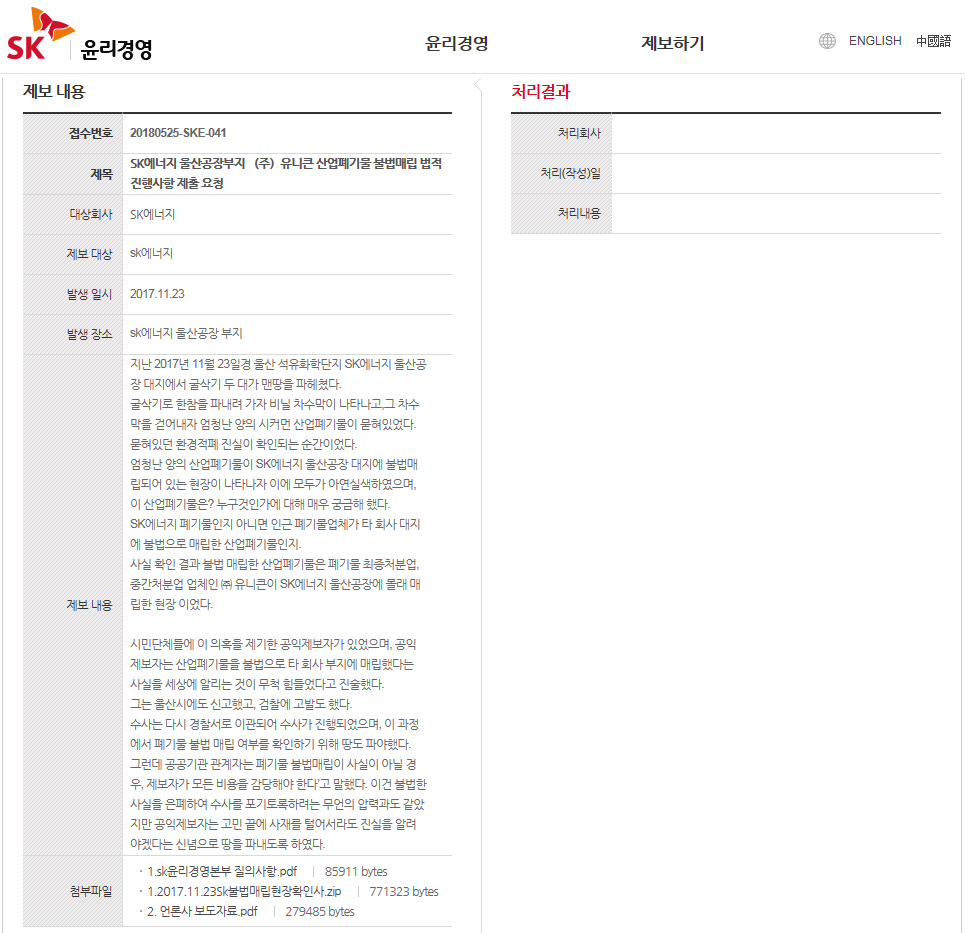Click the 발생 일시 row label
965x933 pixels.
pos(89,294)
